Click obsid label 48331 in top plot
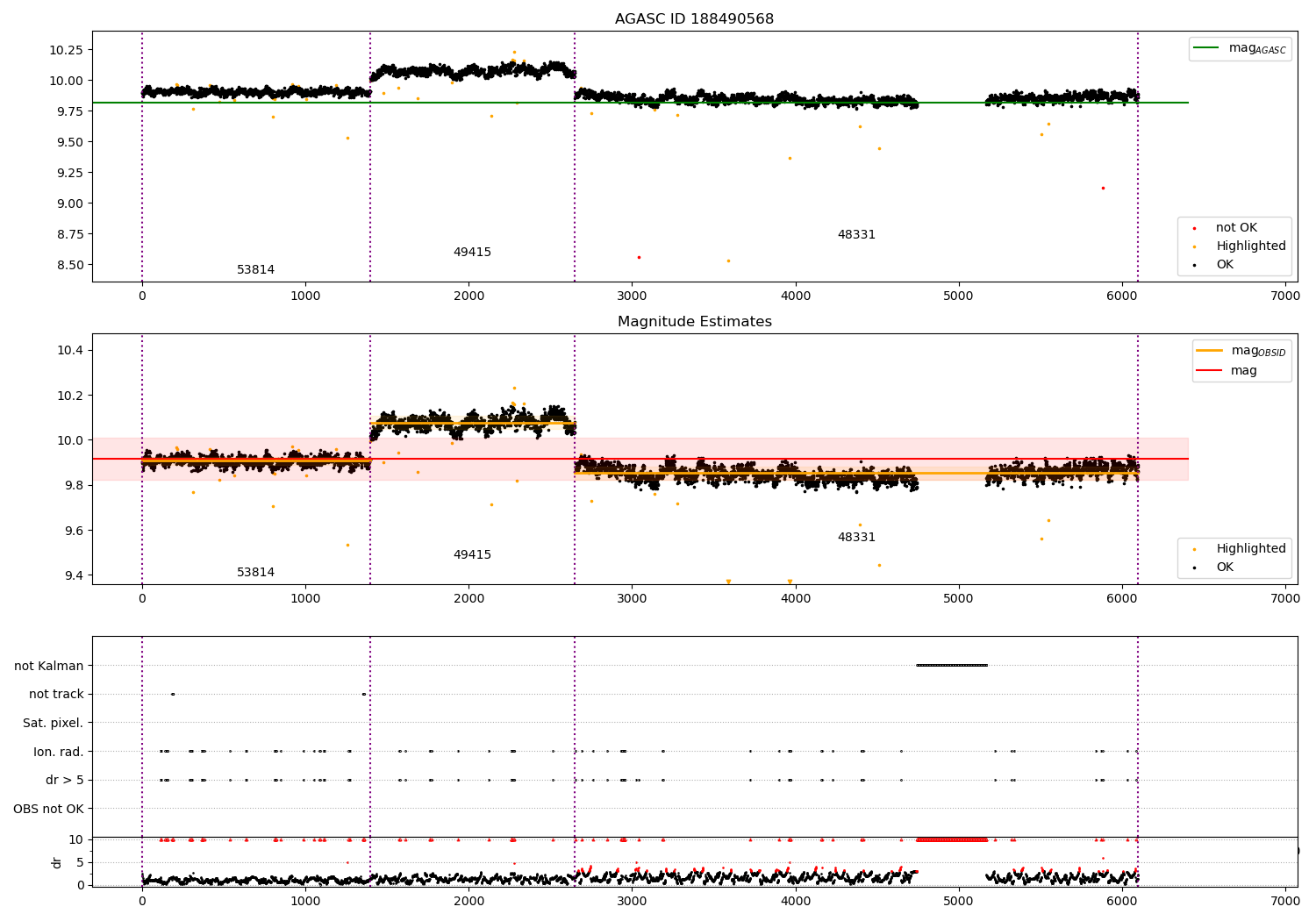Screen dimensions: 1316x921 [856, 235]
